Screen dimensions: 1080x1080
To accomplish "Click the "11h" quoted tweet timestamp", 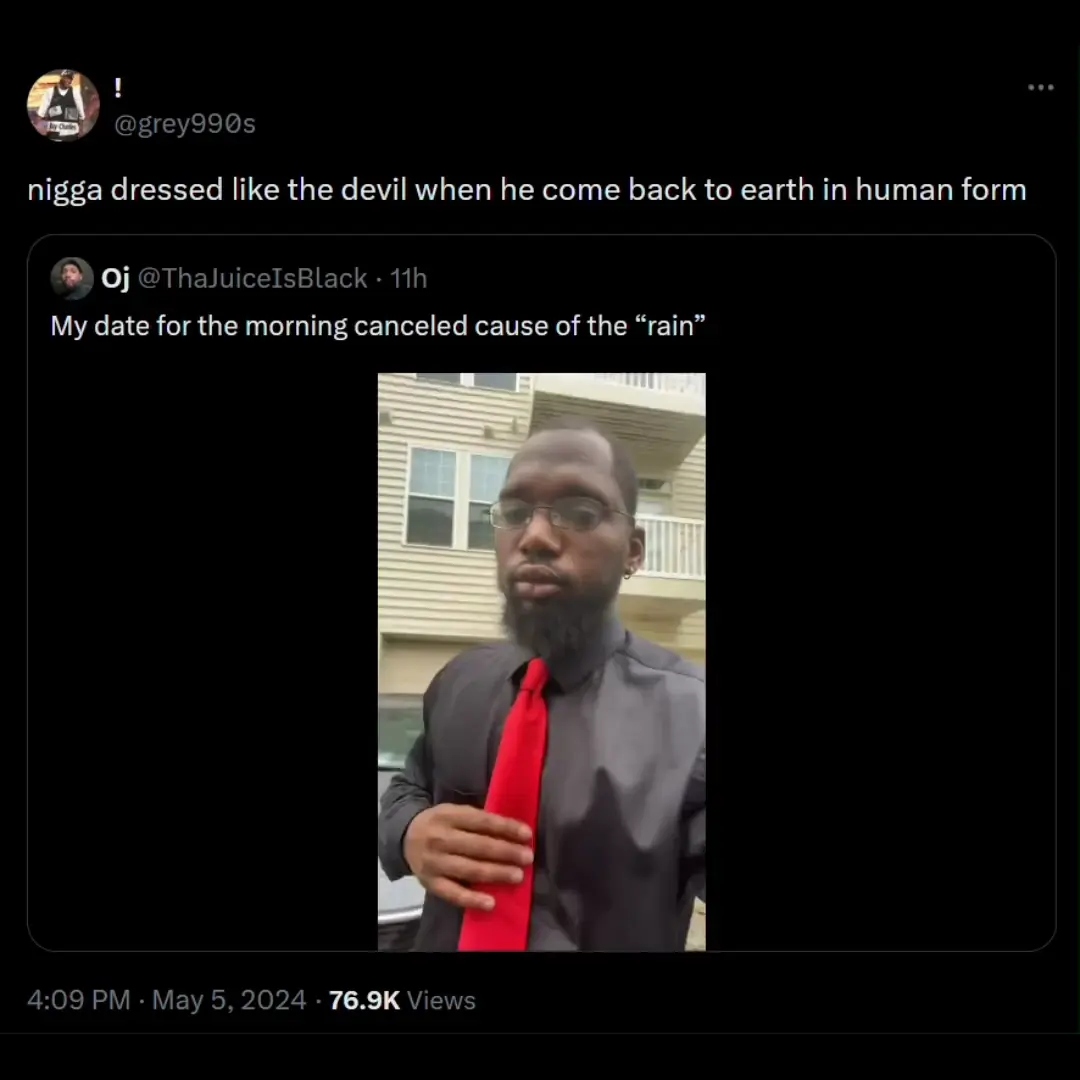I will coord(408,278).
